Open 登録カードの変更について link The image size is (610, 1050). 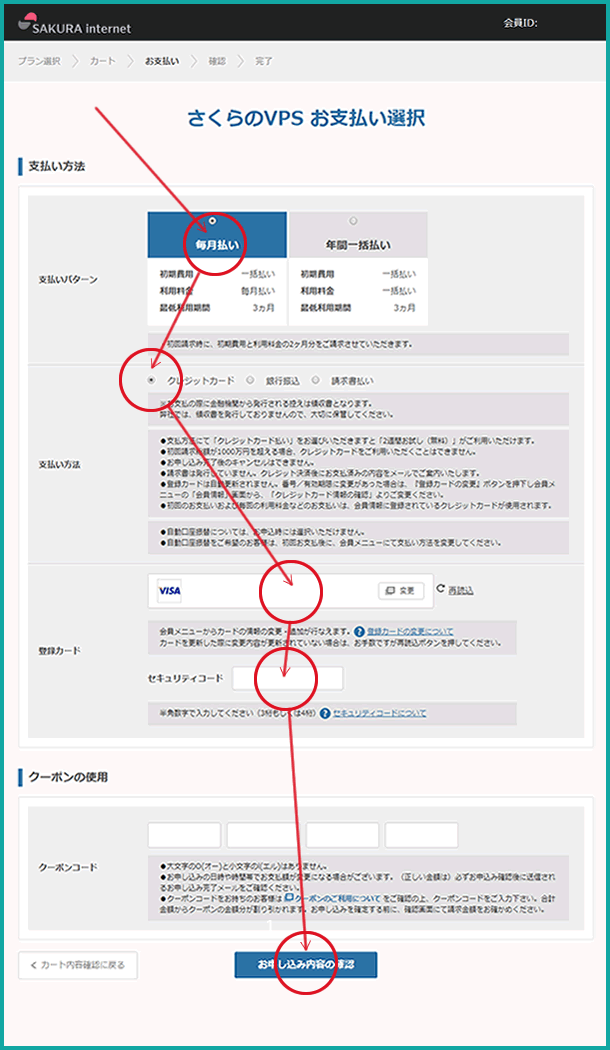pos(410,631)
